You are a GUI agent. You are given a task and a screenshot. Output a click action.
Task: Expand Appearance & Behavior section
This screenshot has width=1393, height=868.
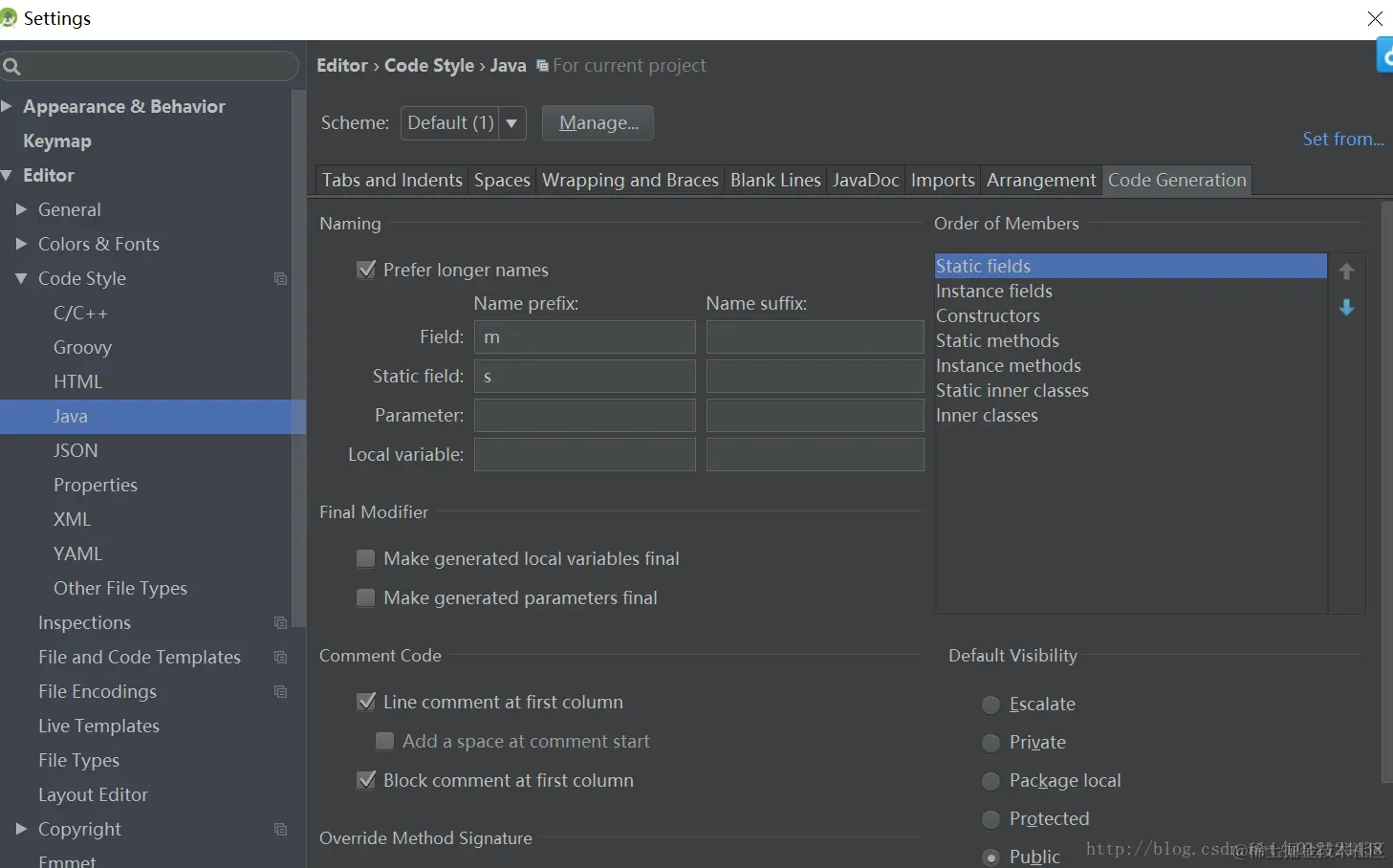coord(7,106)
